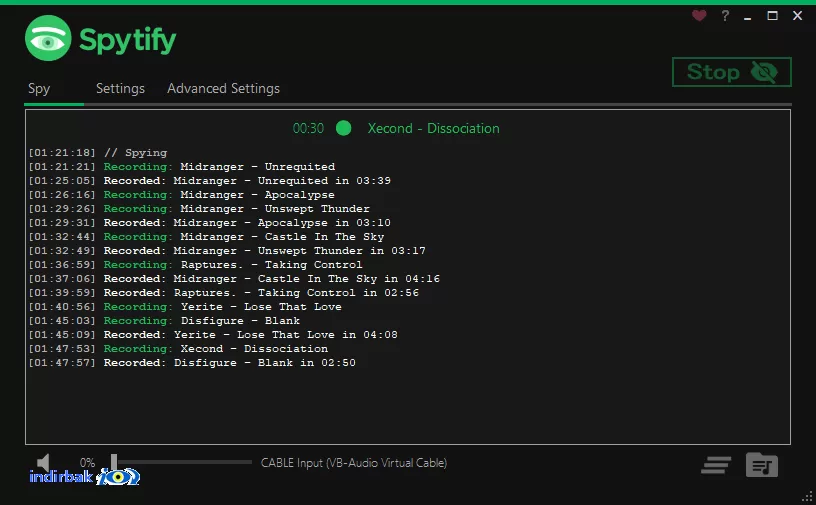816x505 pixels.
Task: Select log line Recorded Apocalypse in 03:10
Action: [209, 223]
